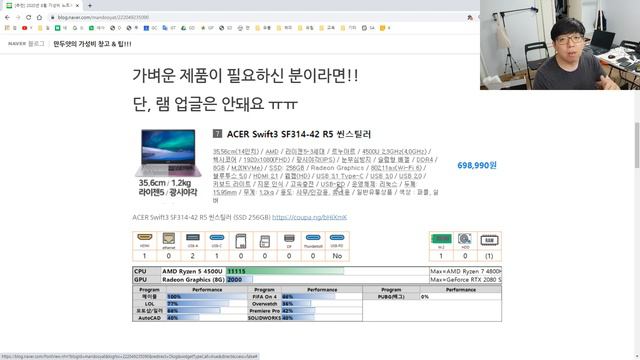
Task: Click the USB-PD value 'No'
Action: (337, 256)
